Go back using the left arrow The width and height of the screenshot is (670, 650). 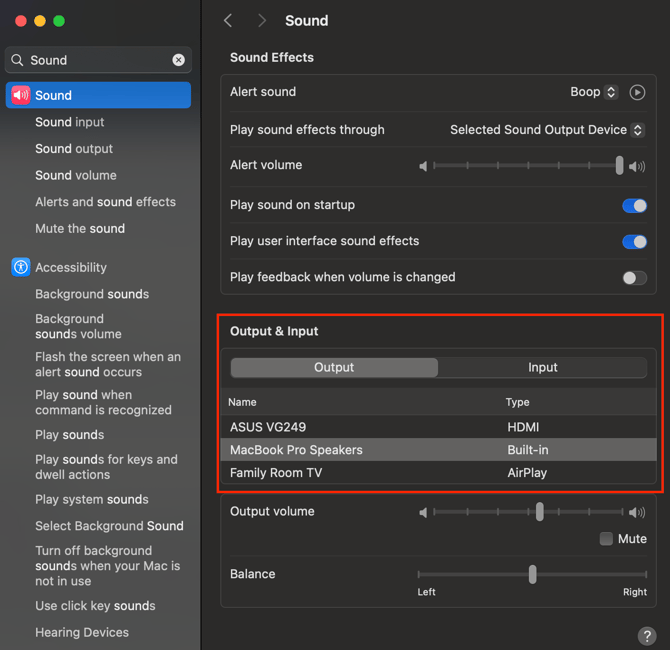point(229,21)
